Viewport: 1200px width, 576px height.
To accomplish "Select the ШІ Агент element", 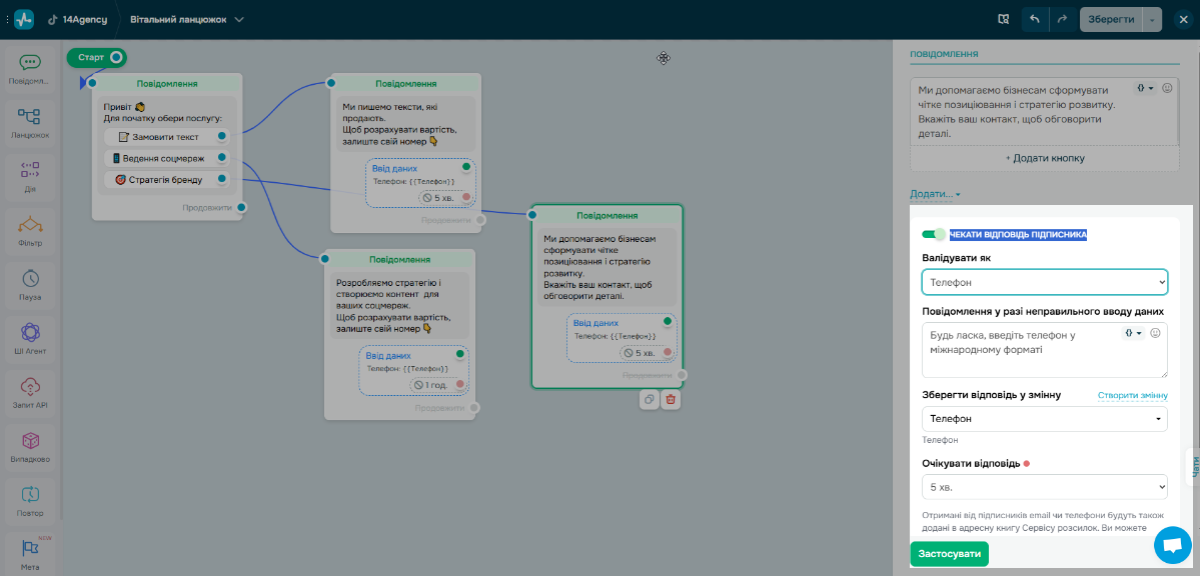I will coord(29,339).
